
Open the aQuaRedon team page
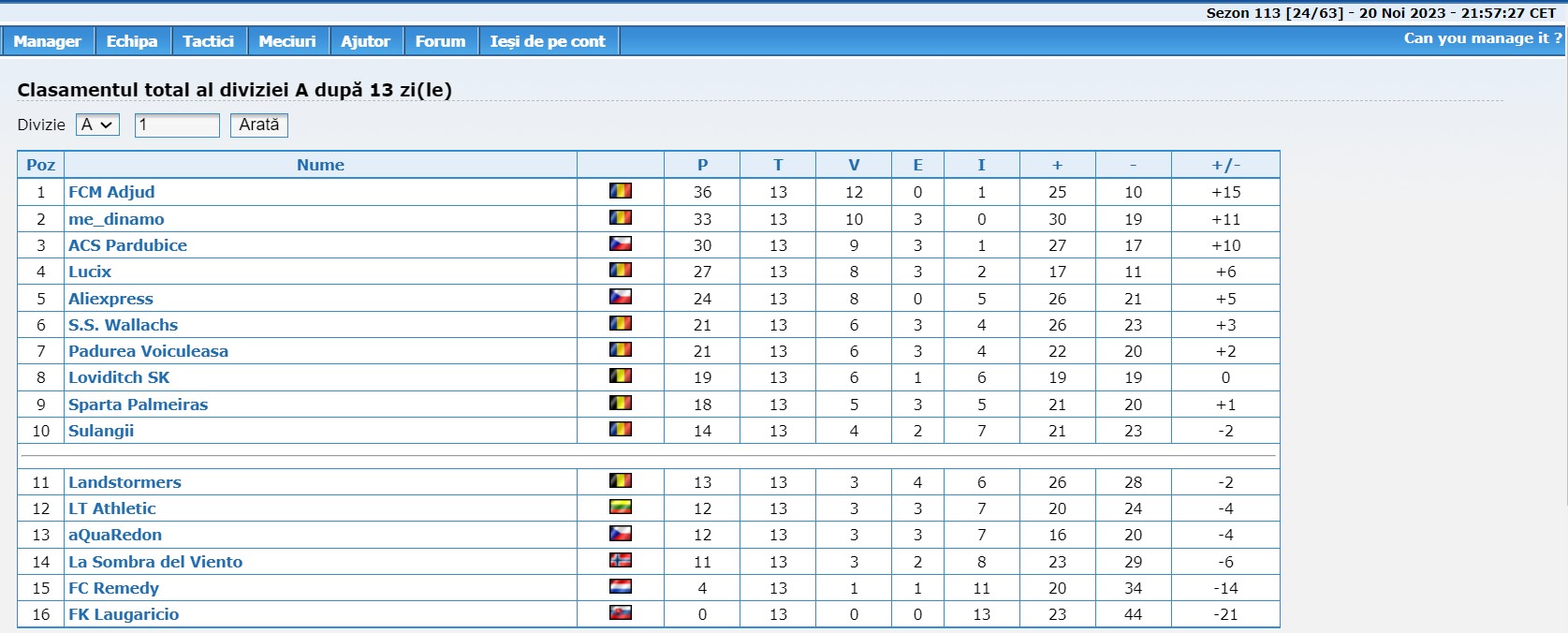[115, 535]
